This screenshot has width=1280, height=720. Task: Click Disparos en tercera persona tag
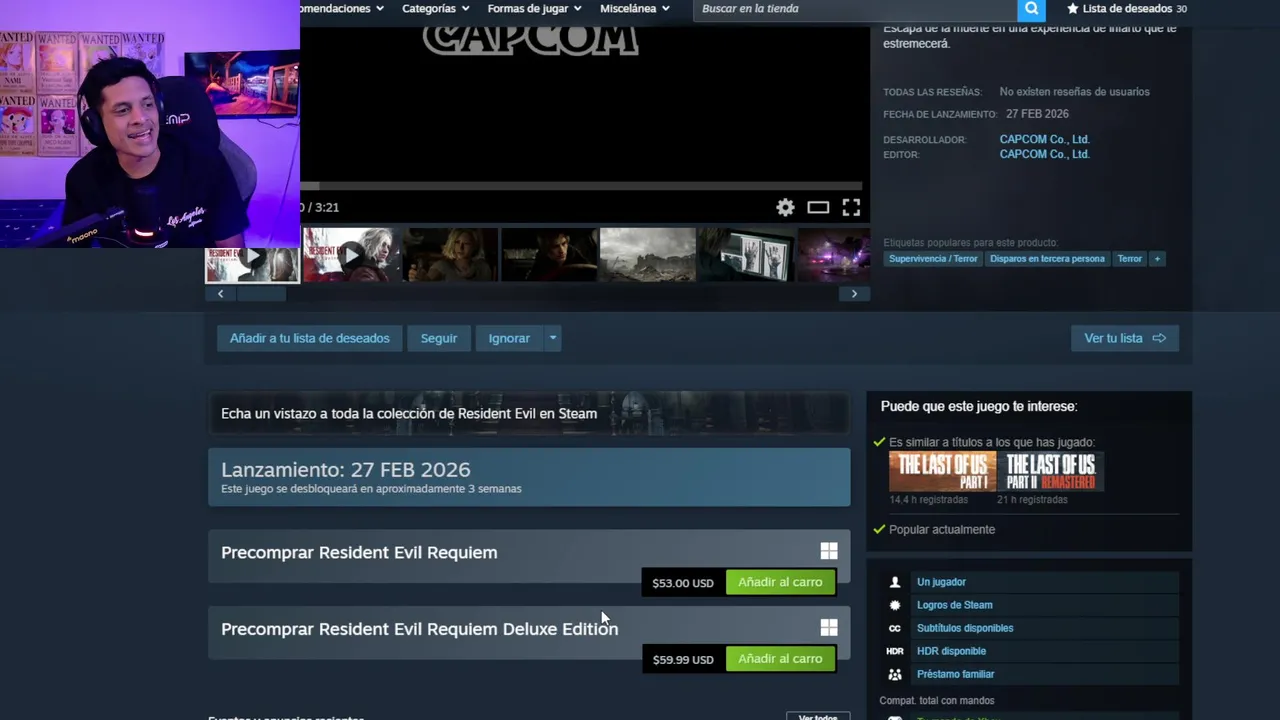point(1047,259)
